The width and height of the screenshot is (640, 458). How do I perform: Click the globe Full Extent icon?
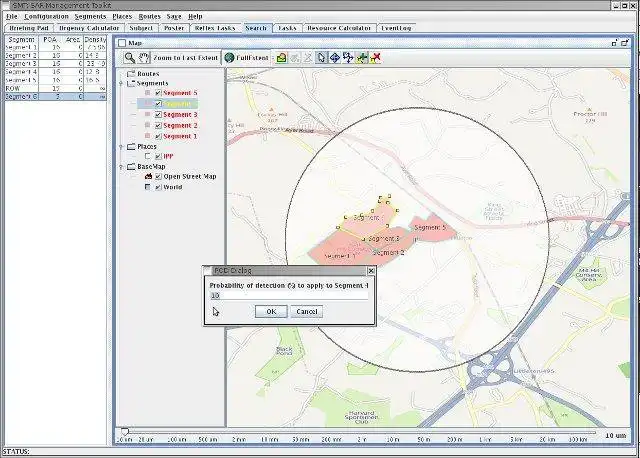(x=229, y=58)
